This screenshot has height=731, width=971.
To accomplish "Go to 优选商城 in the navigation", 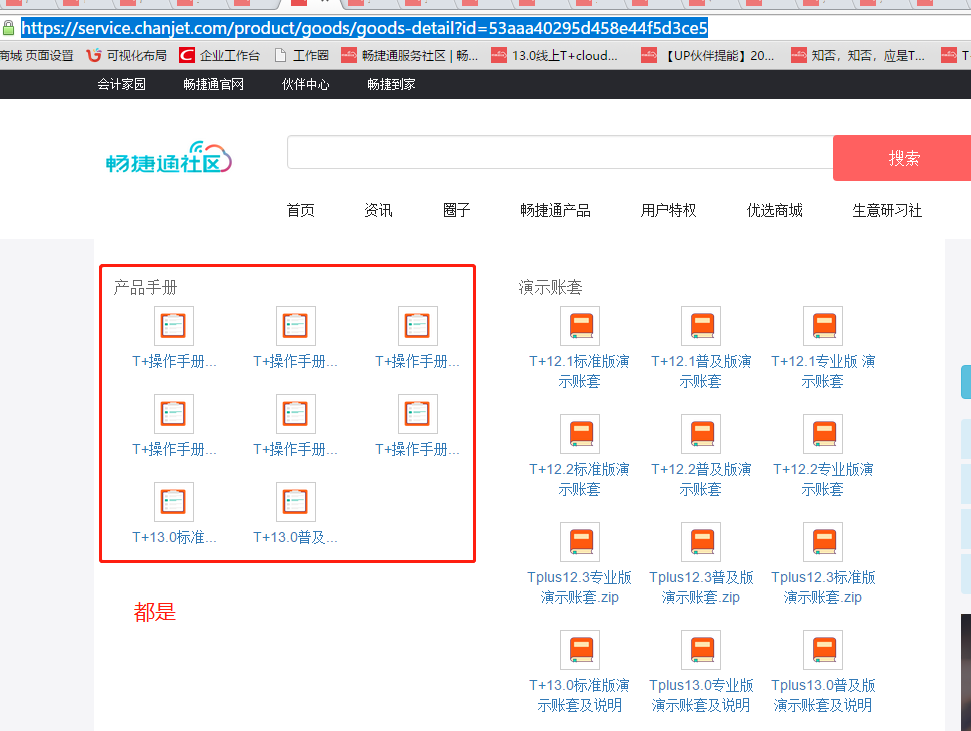I will [x=775, y=211].
